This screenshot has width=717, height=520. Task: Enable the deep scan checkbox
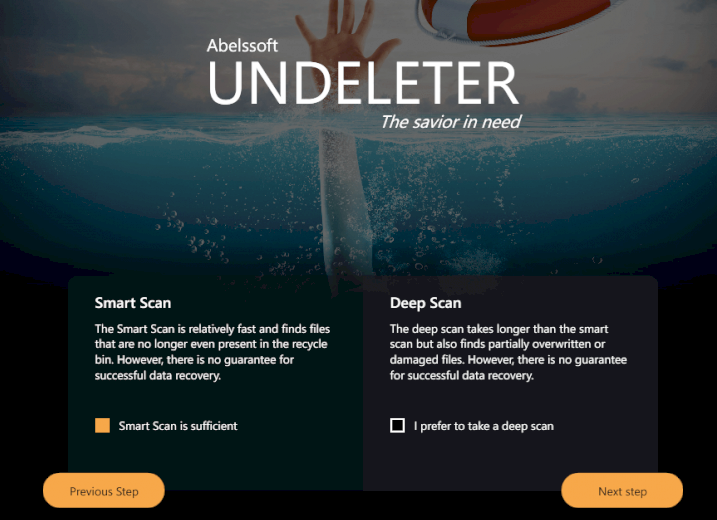(397, 425)
